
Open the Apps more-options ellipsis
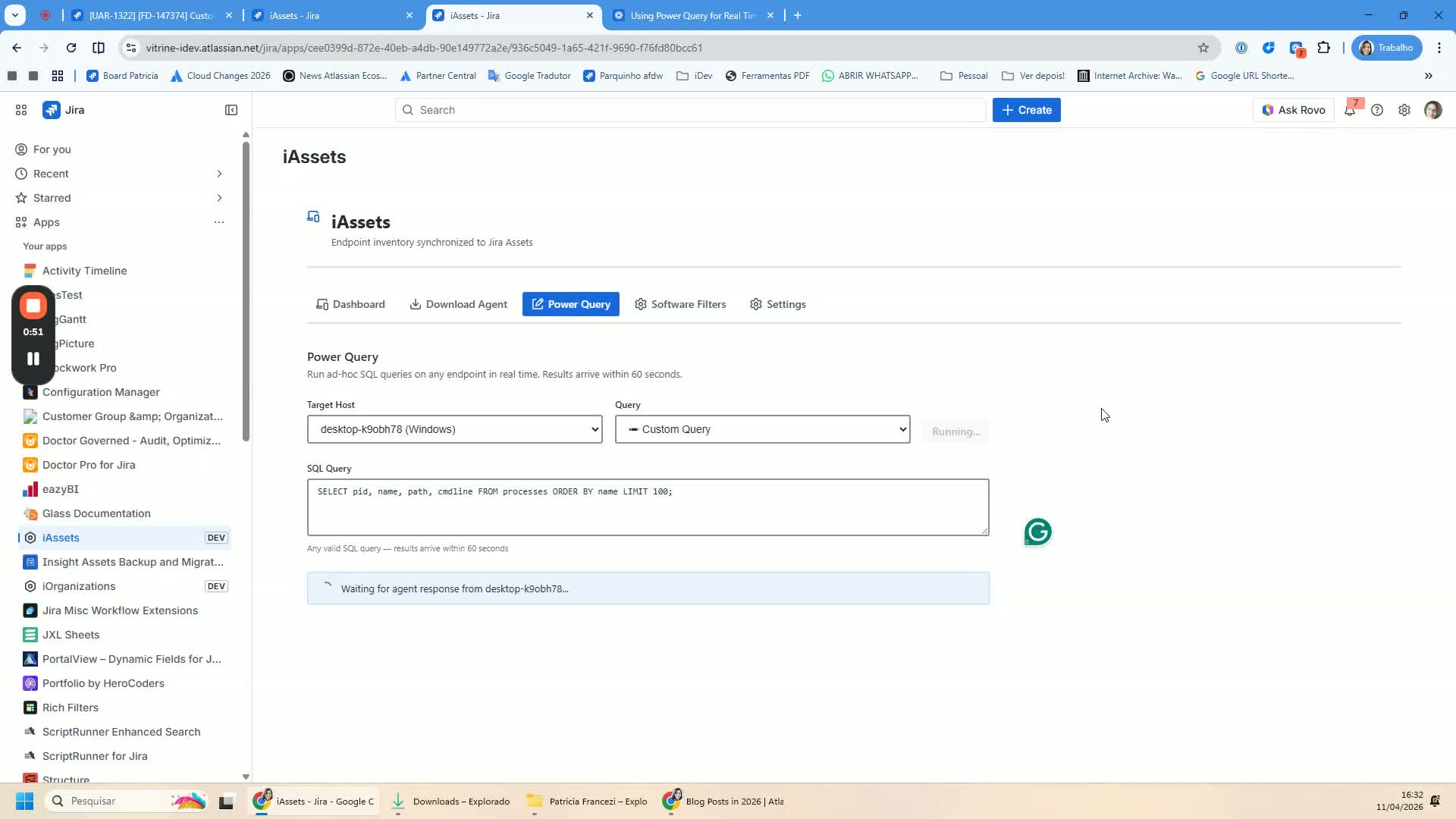pos(219,222)
